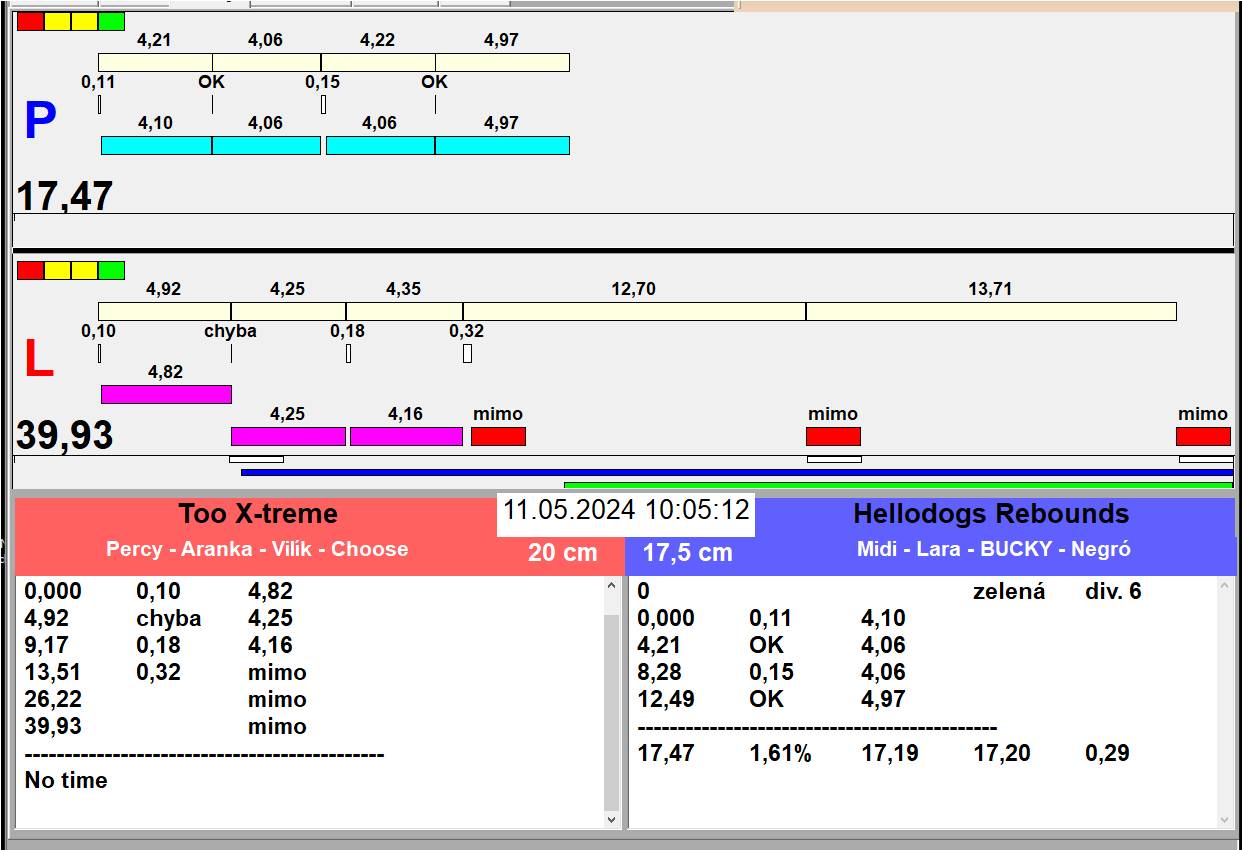1242x850 pixels.
Task: Click the blue progress bar under lane L
Action: [x=736, y=472]
